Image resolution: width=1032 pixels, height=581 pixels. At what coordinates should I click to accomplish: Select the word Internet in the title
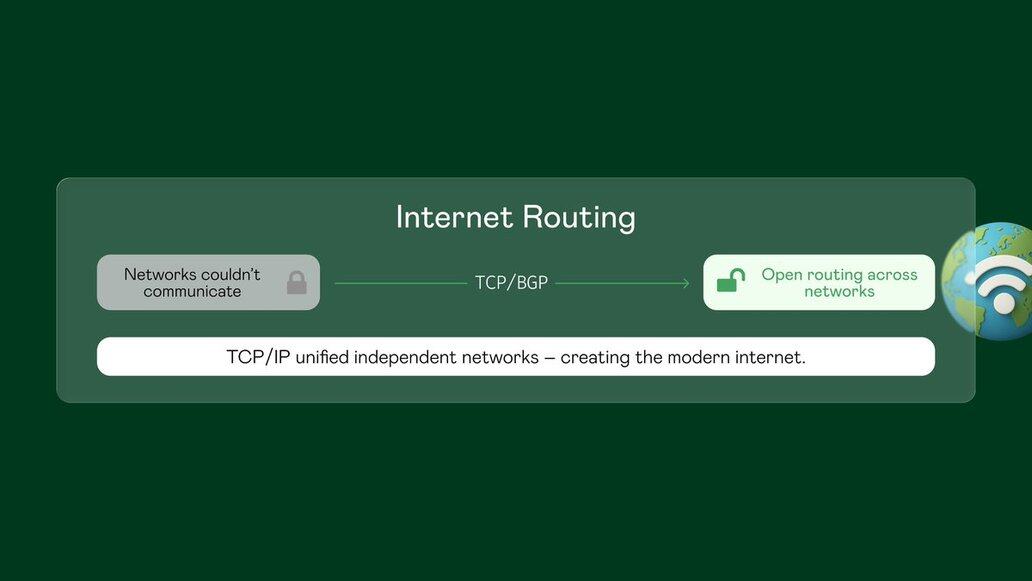pos(454,217)
